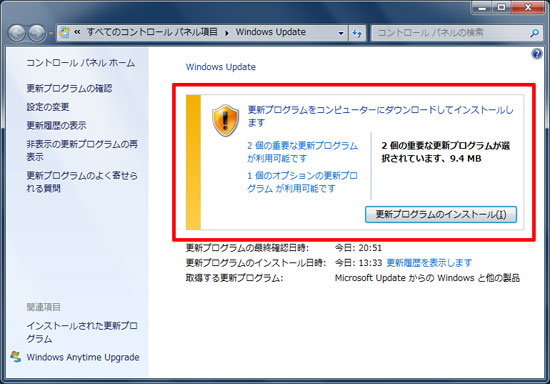Click the yellow warning shield icon
This screenshot has height=384, width=550.
226,120
